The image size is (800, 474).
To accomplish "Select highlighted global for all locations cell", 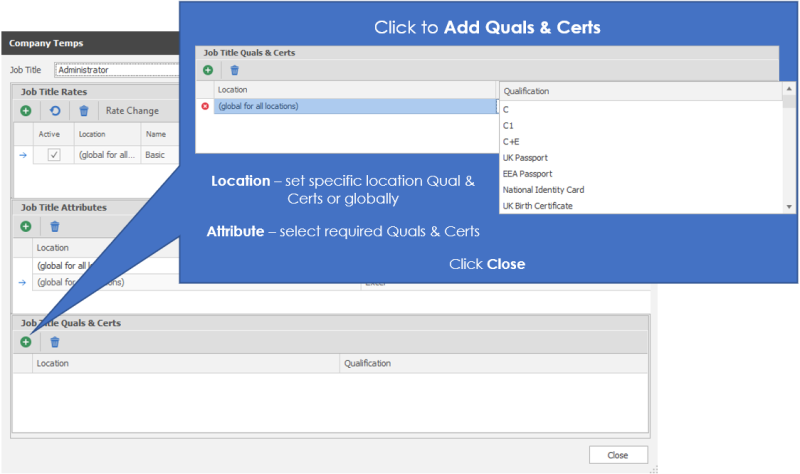I will tap(355, 106).
